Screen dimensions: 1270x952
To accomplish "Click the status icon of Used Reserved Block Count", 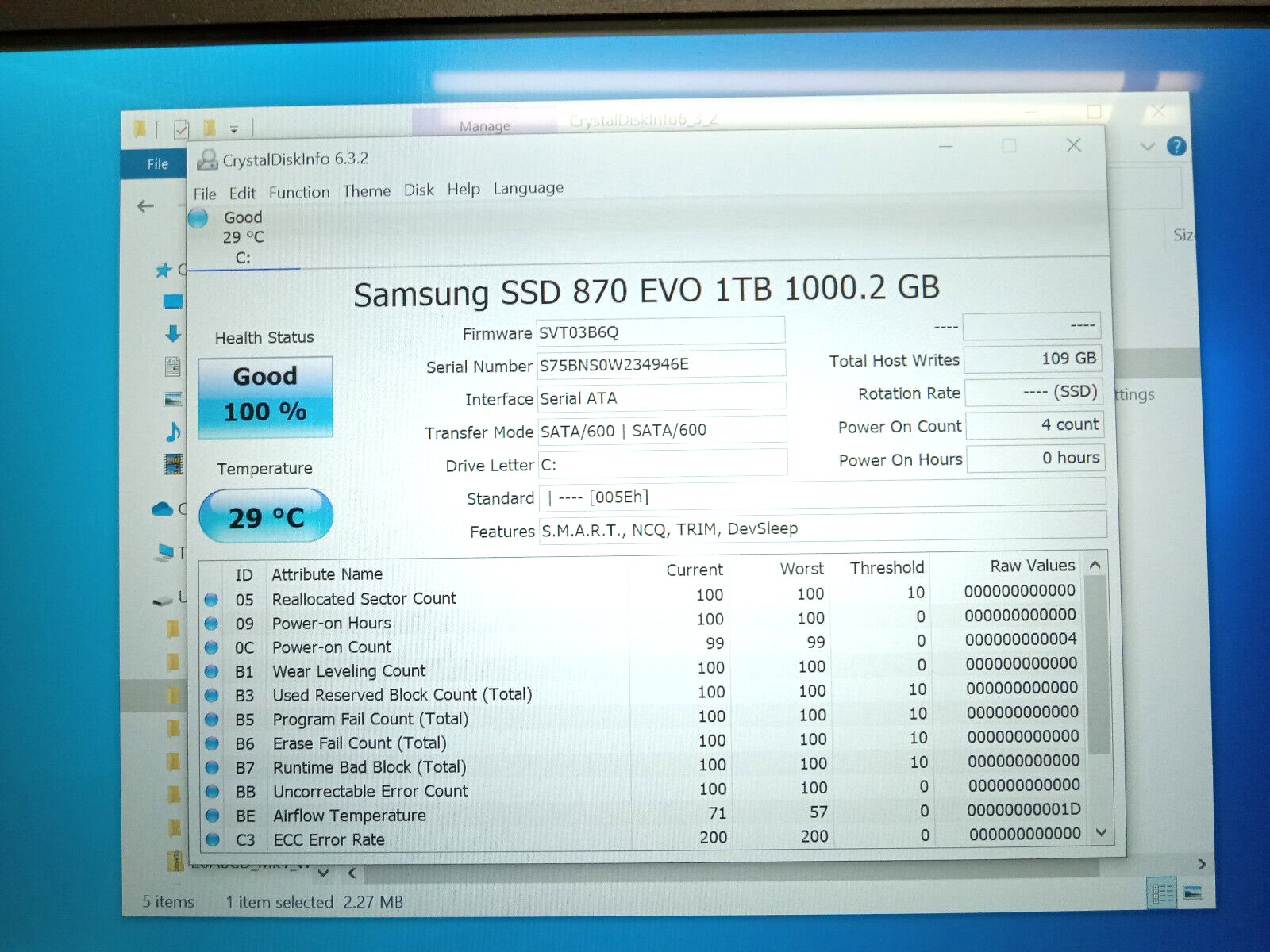I will [212, 696].
